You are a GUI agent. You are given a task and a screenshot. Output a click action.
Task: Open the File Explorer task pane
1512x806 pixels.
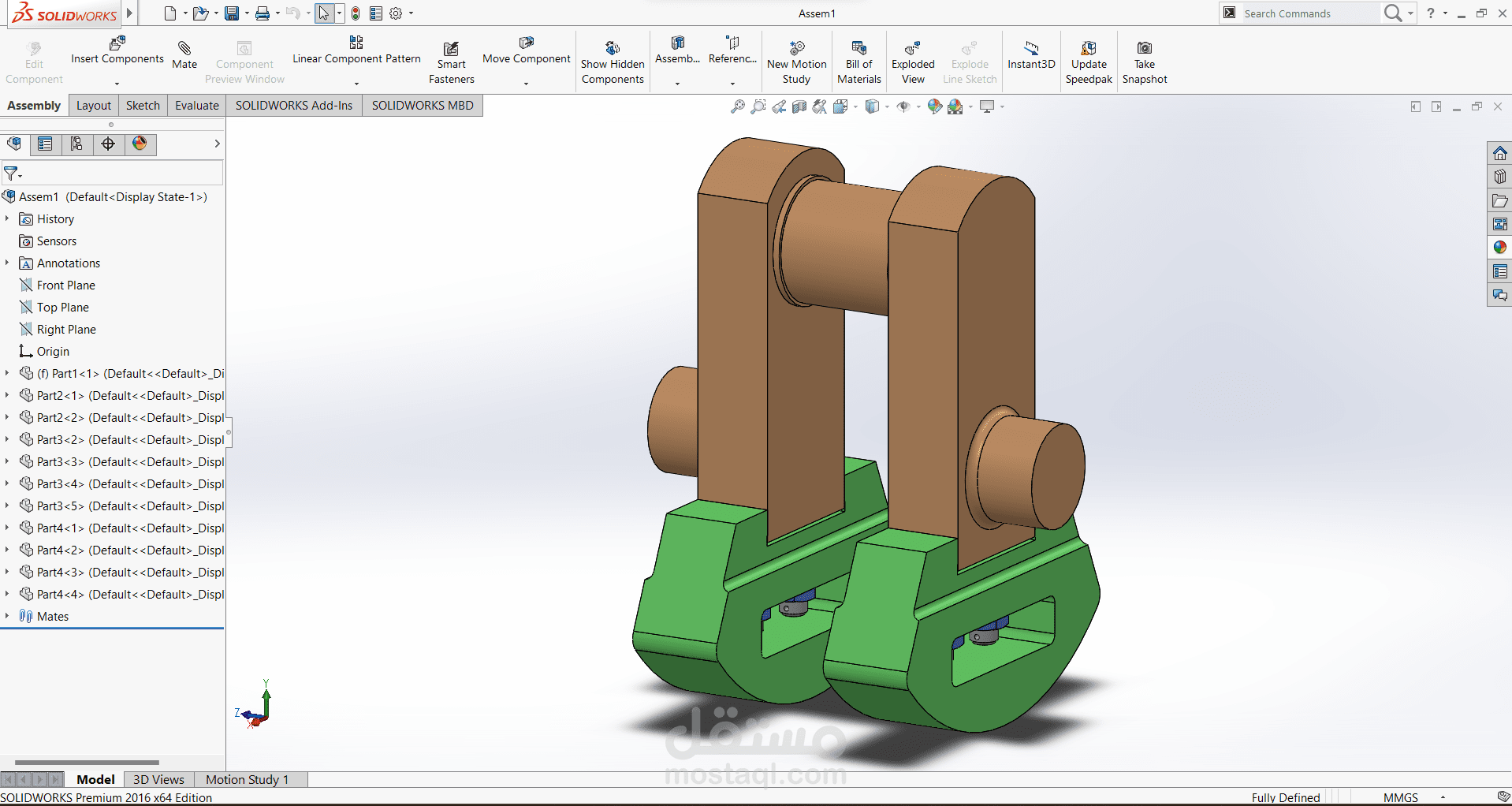pyautogui.click(x=1499, y=200)
